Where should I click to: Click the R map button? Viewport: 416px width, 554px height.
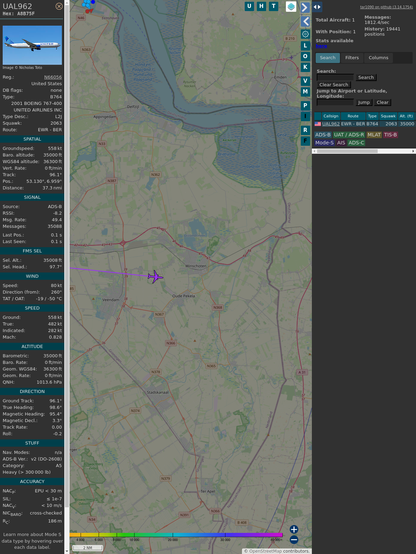[305, 130]
